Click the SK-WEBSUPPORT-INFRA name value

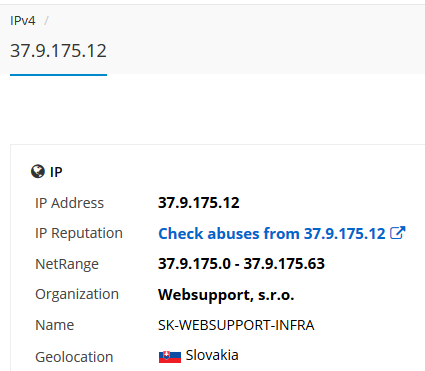(x=236, y=325)
